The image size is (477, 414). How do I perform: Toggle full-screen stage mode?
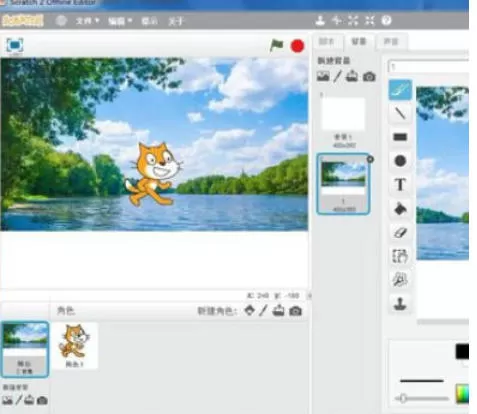coord(15,45)
